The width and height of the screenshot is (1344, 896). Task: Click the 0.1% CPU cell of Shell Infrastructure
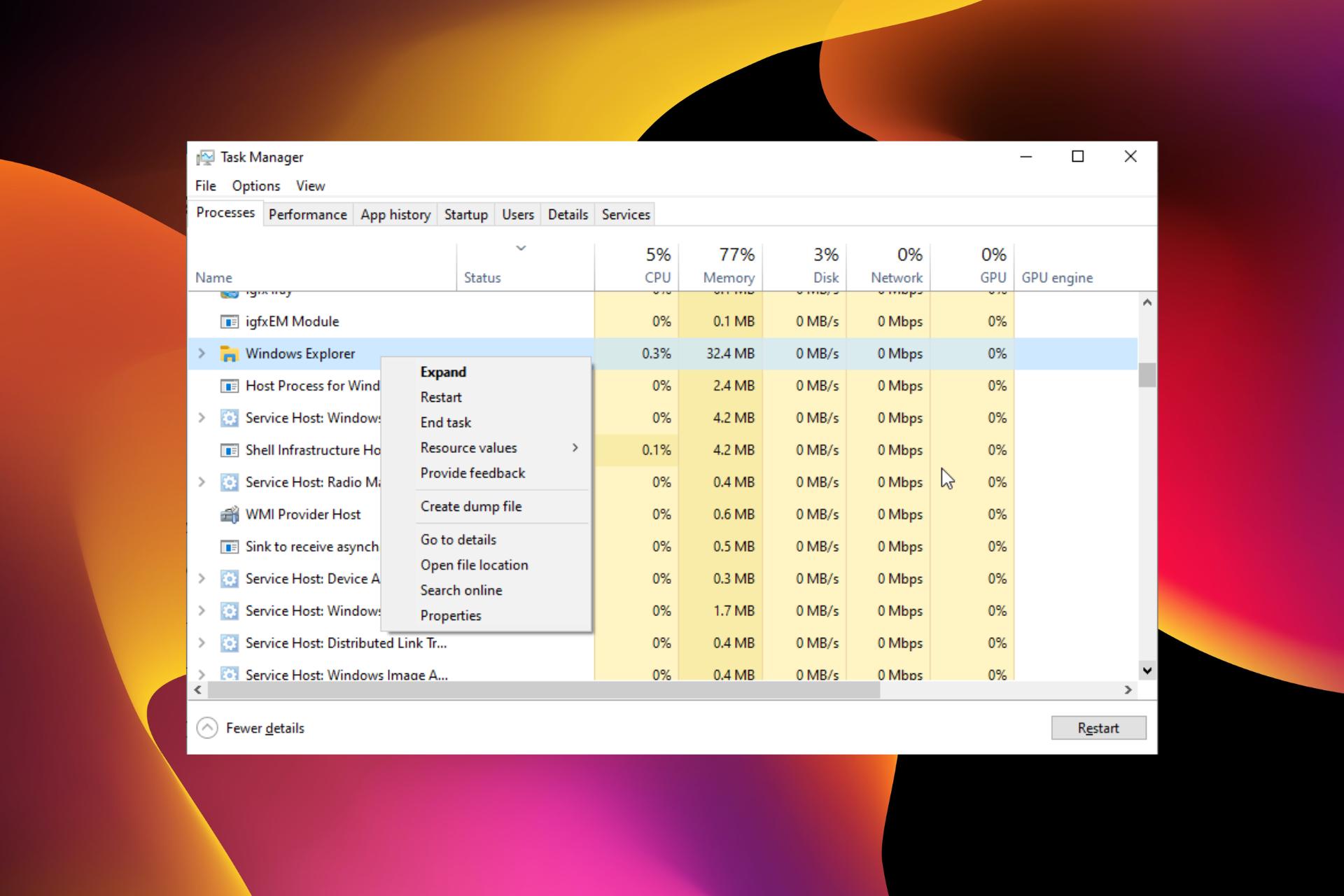tap(636, 450)
